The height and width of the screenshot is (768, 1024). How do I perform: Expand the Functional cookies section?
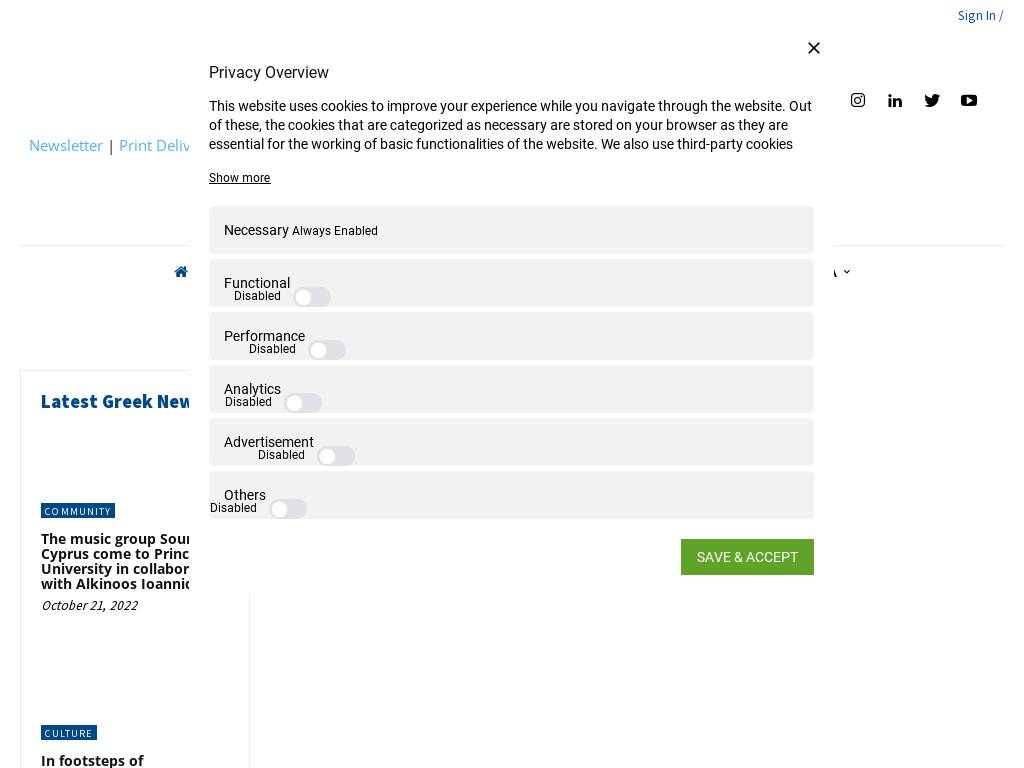(257, 283)
